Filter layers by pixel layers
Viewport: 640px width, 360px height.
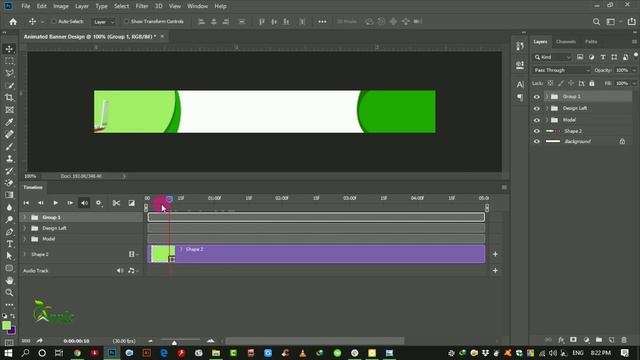tap(580, 57)
